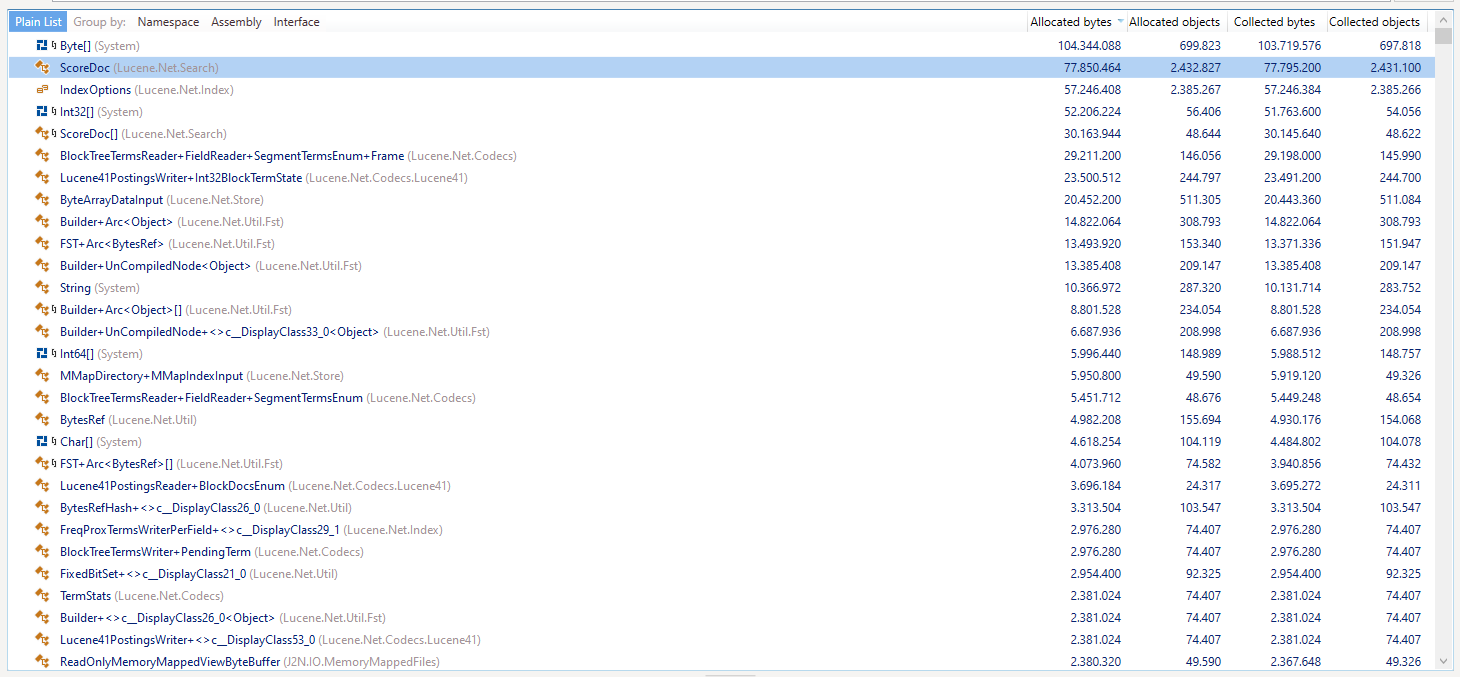The height and width of the screenshot is (677, 1460).
Task: Group types by Namespace
Action: (x=168, y=22)
